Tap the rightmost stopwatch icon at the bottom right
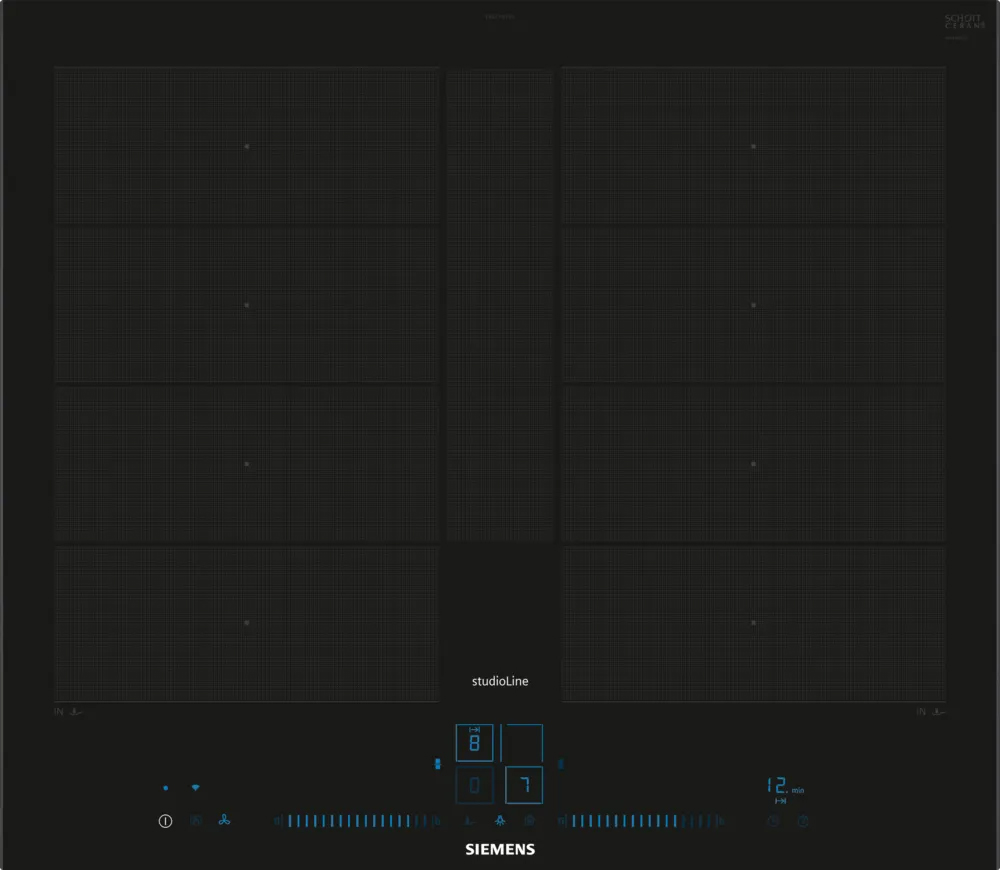Image resolution: width=1000 pixels, height=870 pixels. click(x=803, y=821)
